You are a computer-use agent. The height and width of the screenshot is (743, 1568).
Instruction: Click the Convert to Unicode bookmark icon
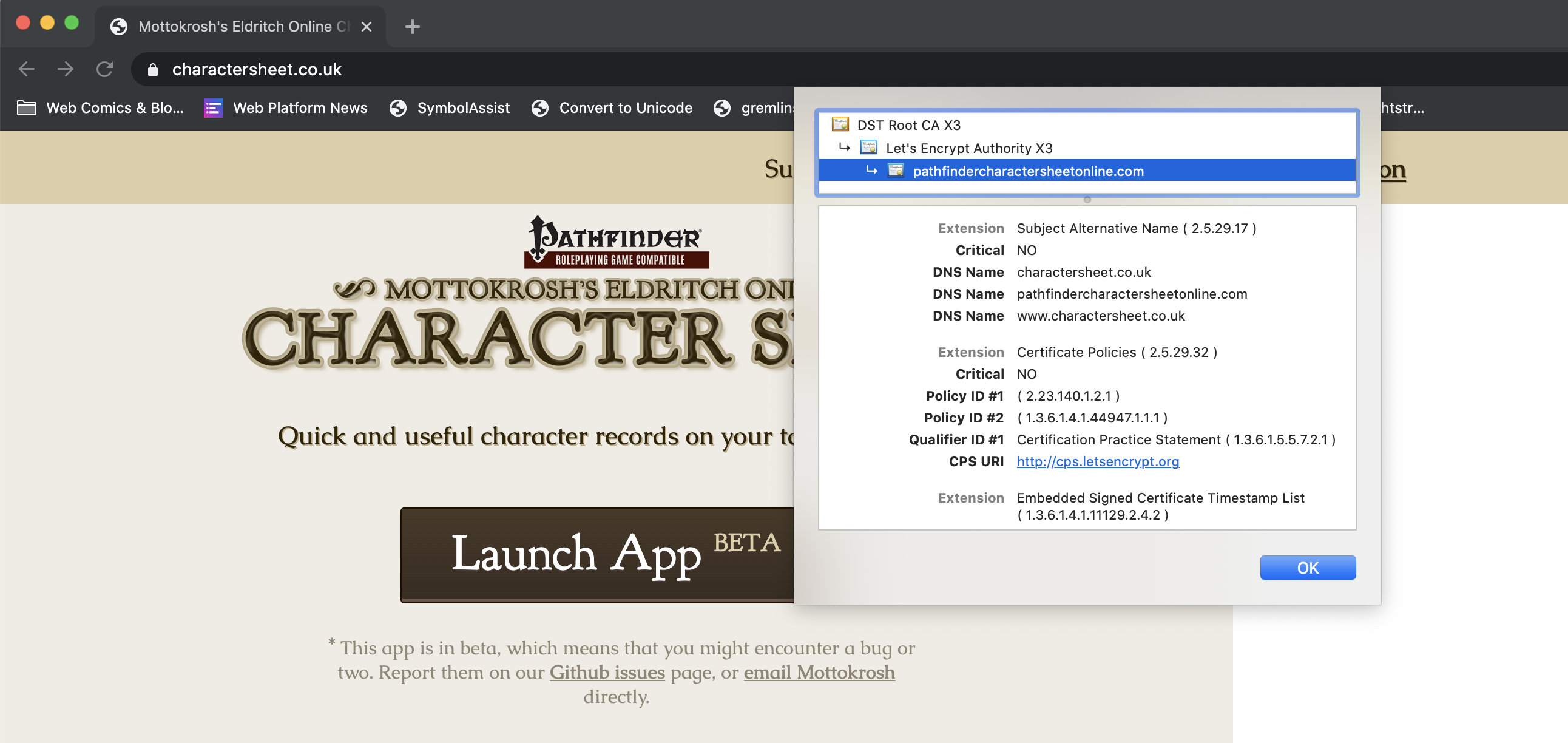(539, 108)
